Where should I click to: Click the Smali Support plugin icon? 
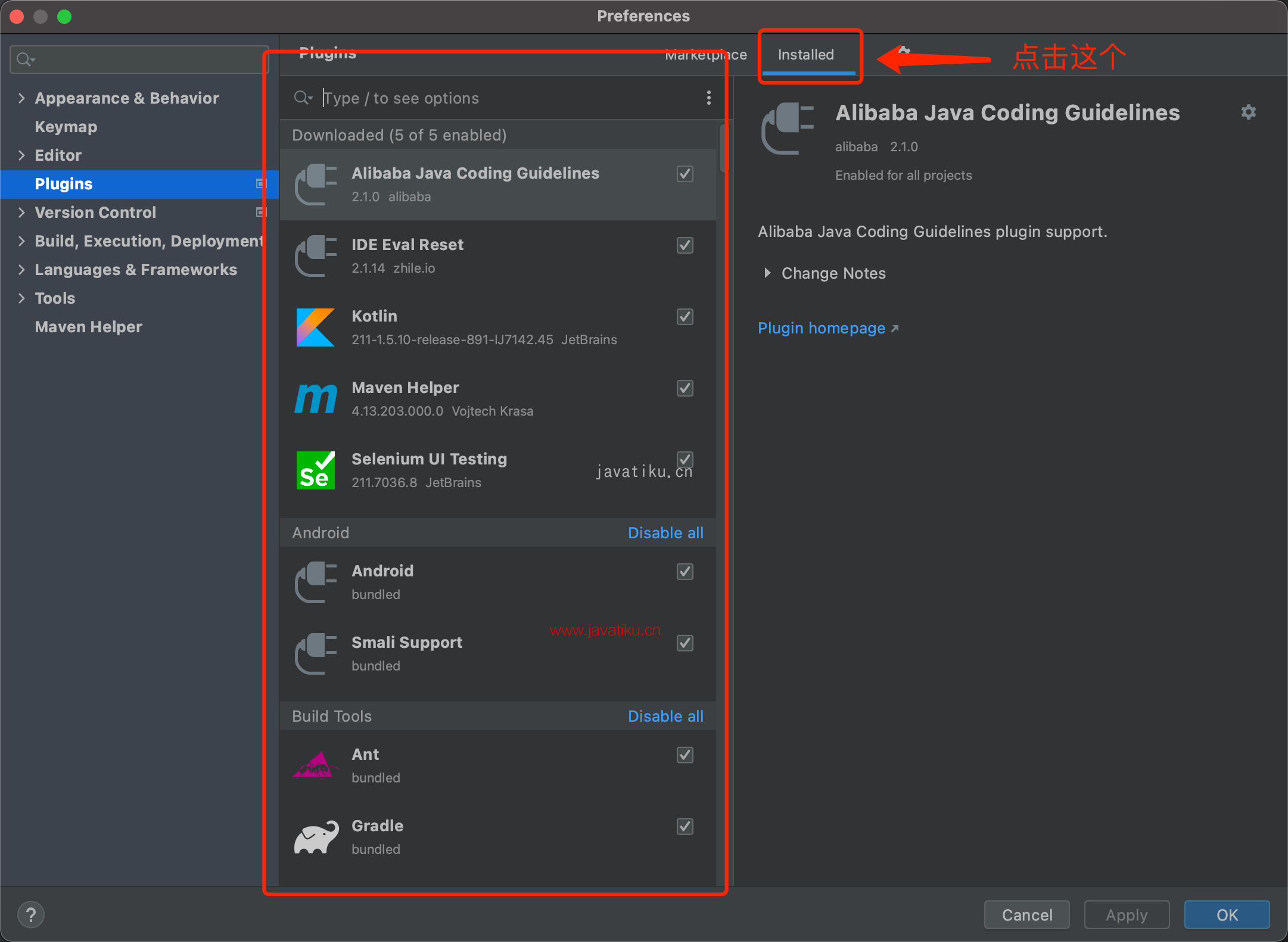316,654
